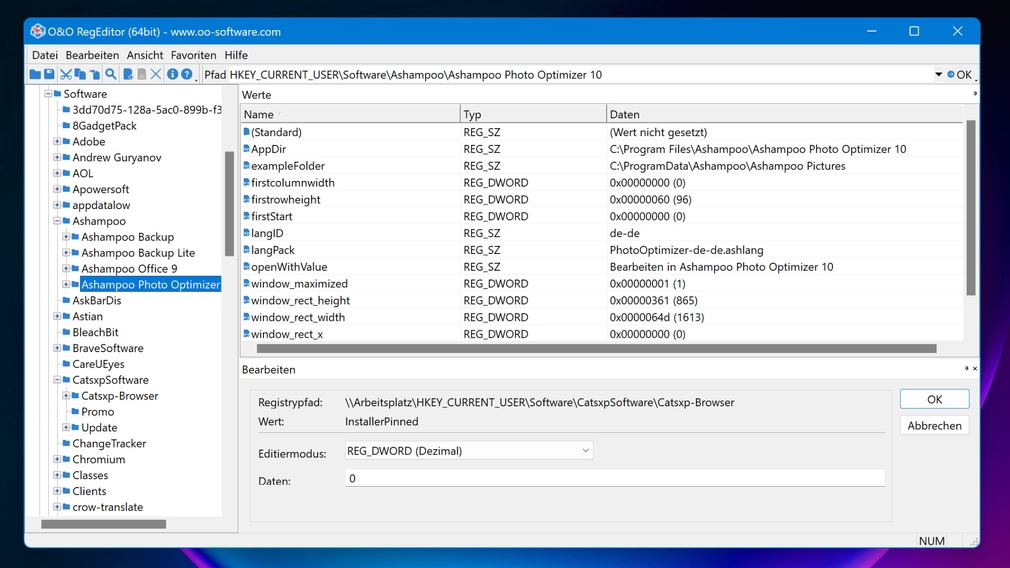Click the Abbrechen button
1010x568 pixels.
click(935, 426)
